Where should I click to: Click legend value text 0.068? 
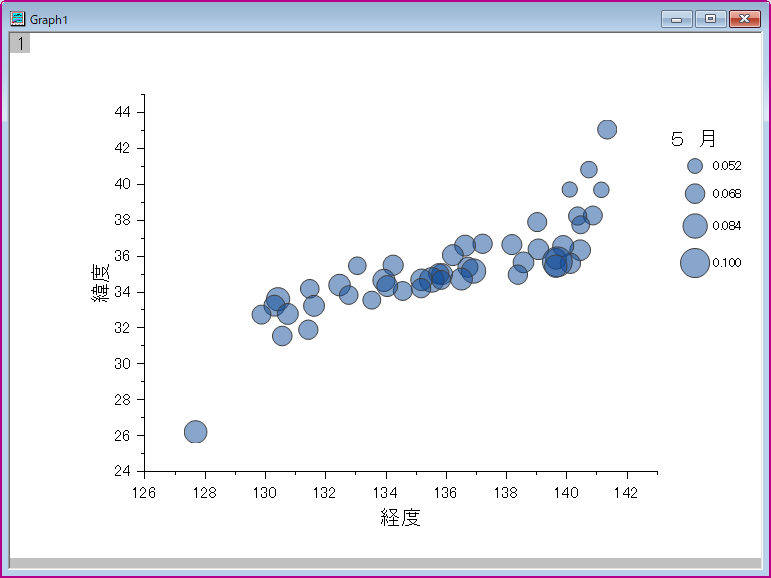coord(727,194)
